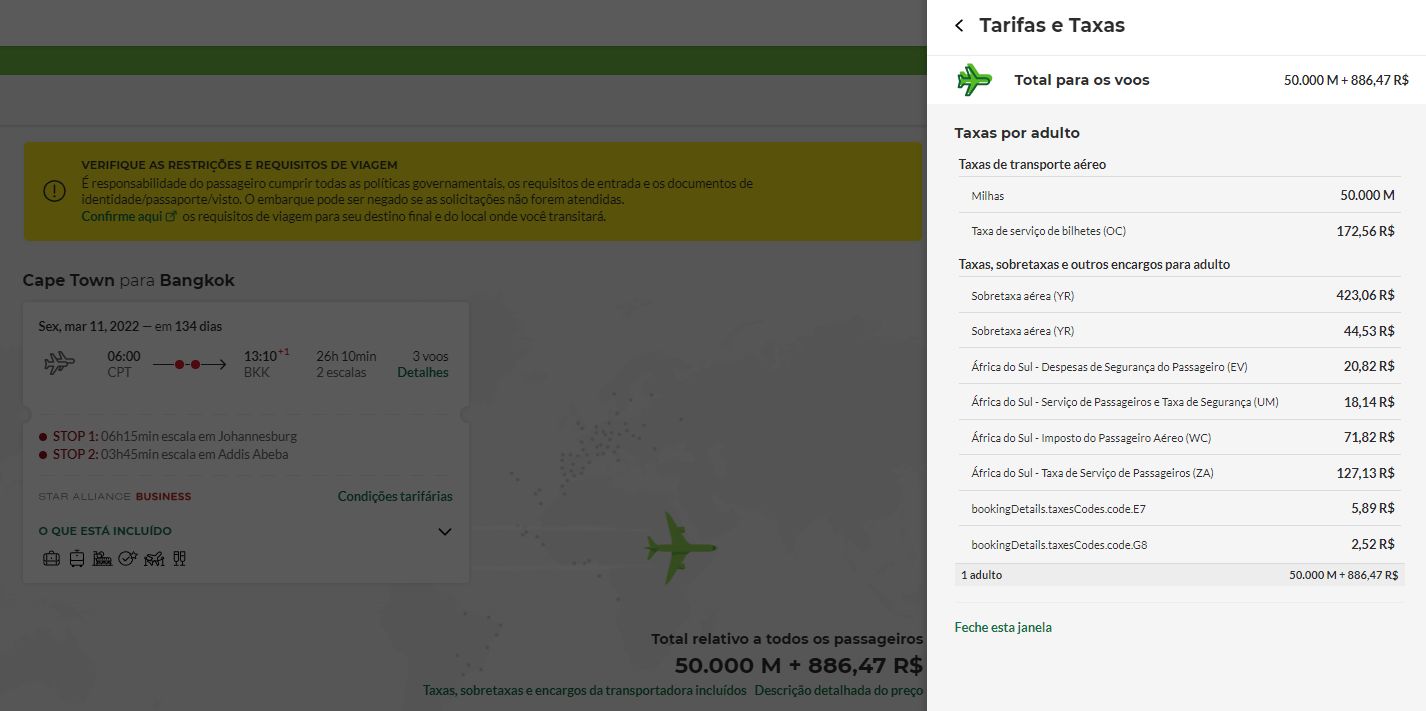Click the 1 adulto total row
This screenshot has height=711, width=1426.
[1180, 575]
